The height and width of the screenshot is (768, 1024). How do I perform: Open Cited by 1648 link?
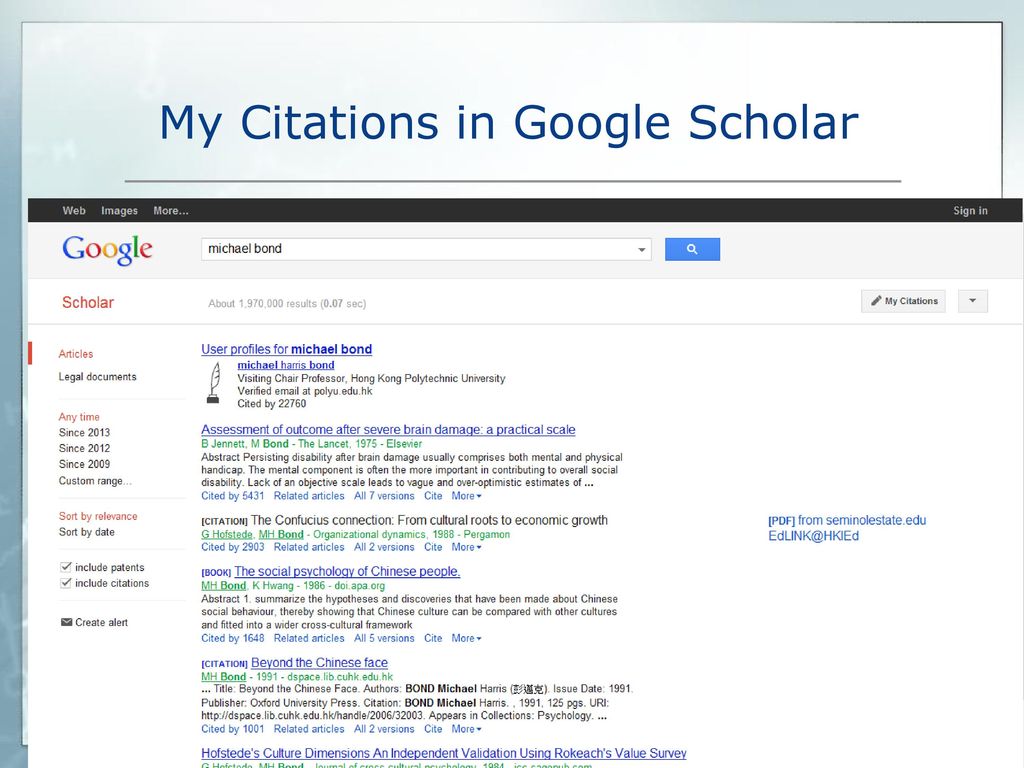232,638
